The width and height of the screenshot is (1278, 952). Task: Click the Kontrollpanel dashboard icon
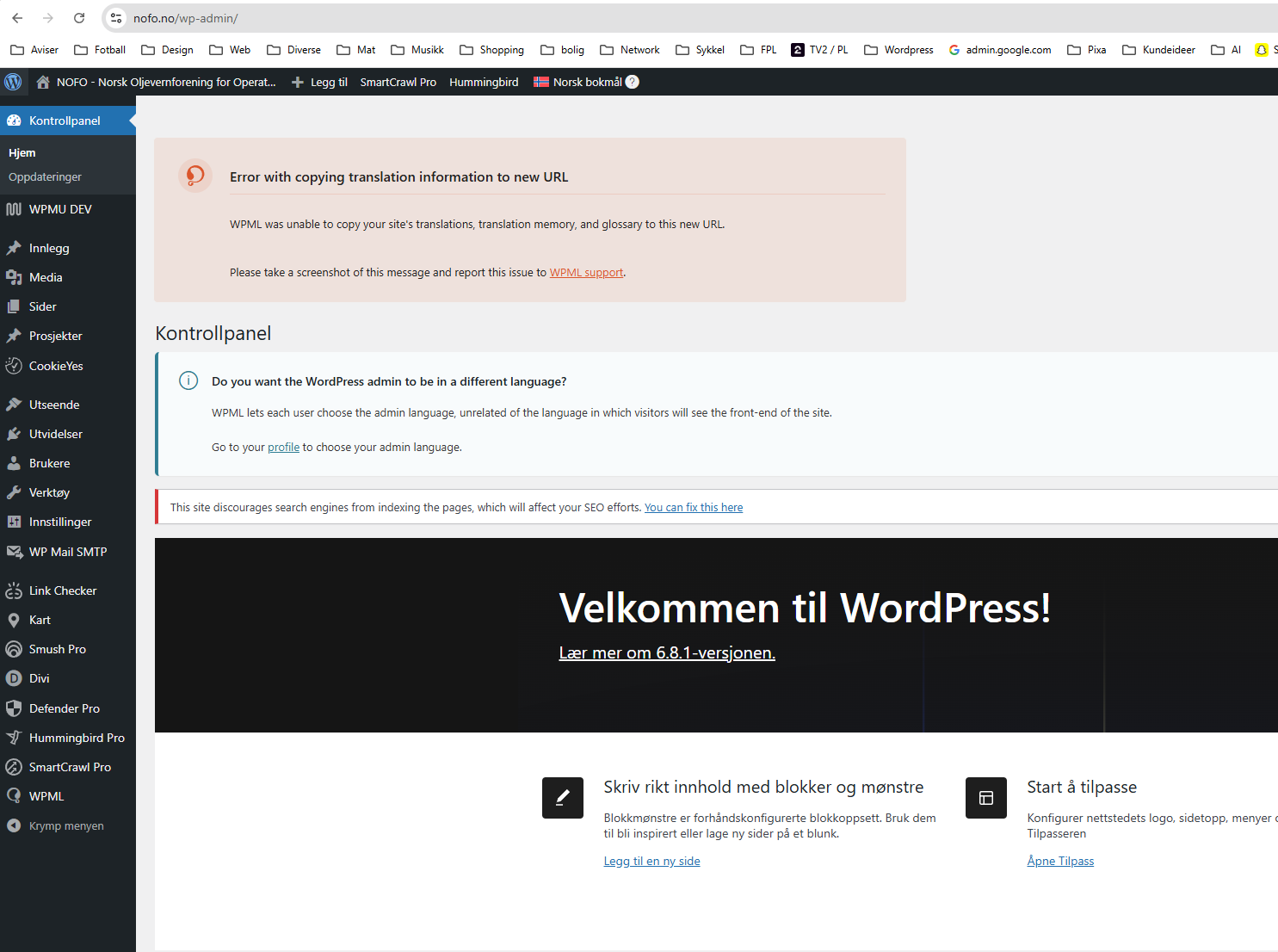pyautogui.click(x=14, y=121)
